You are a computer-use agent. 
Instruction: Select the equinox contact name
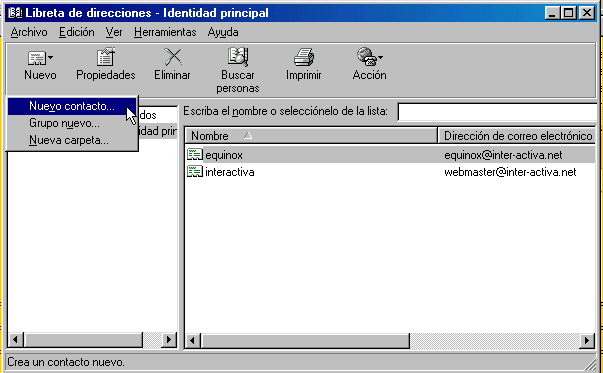point(224,155)
